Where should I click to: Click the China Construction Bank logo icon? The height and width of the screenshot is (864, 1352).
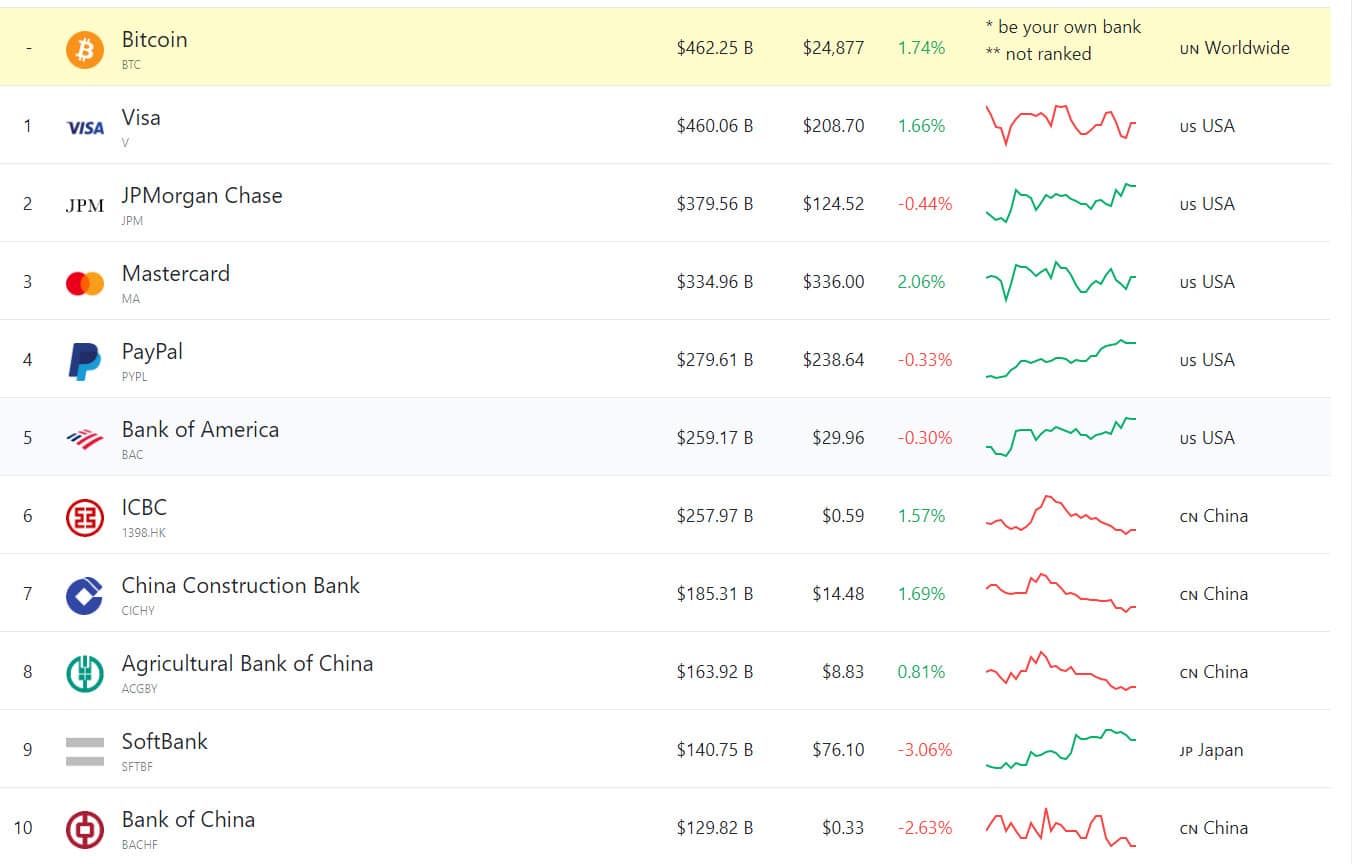pos(85,595)
